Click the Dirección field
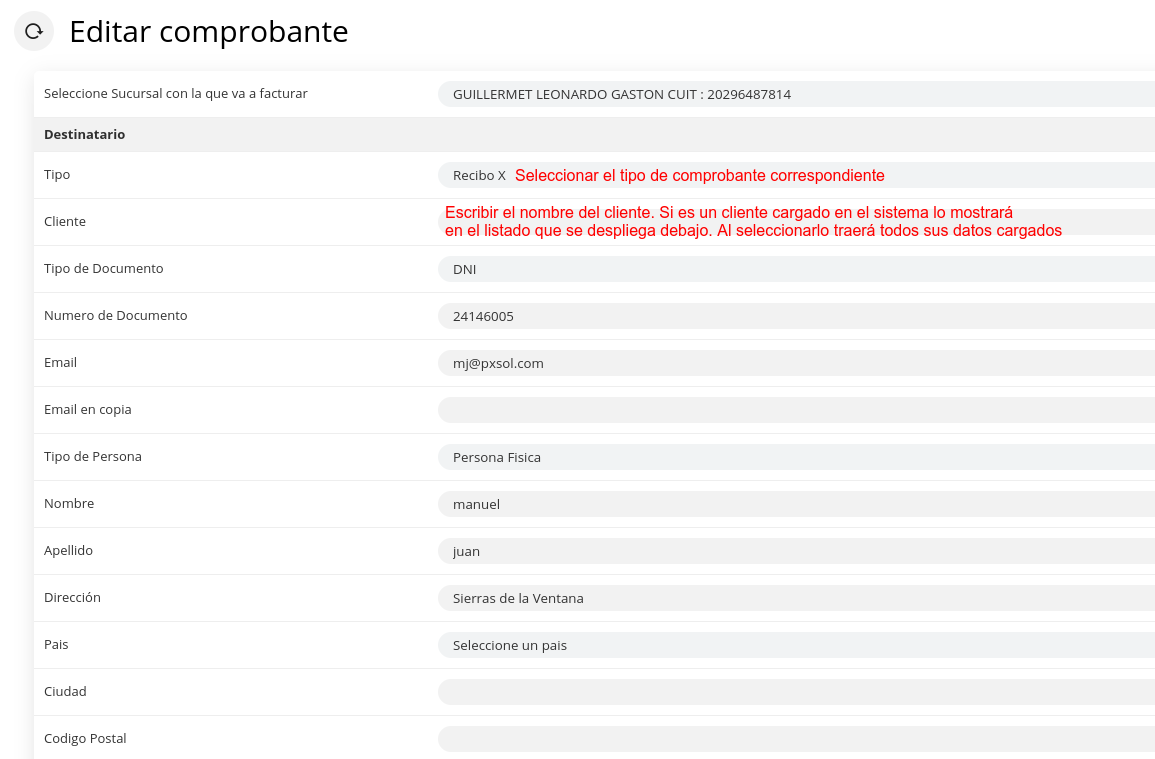Viewport: 1155px width, 759px height. click(795, 598)
